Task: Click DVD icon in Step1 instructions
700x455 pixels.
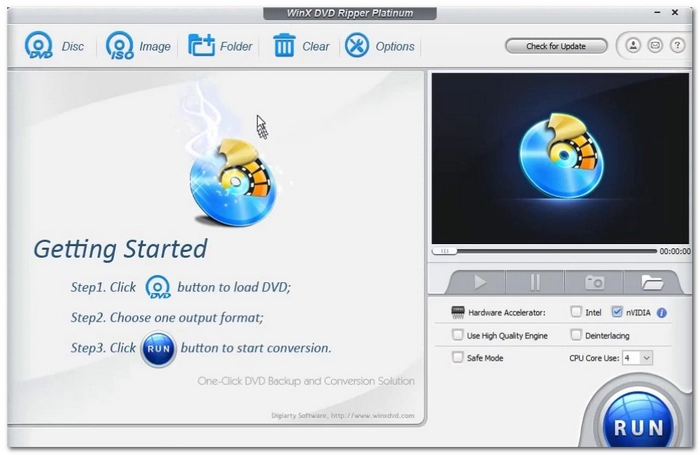Action: point(158,287)
